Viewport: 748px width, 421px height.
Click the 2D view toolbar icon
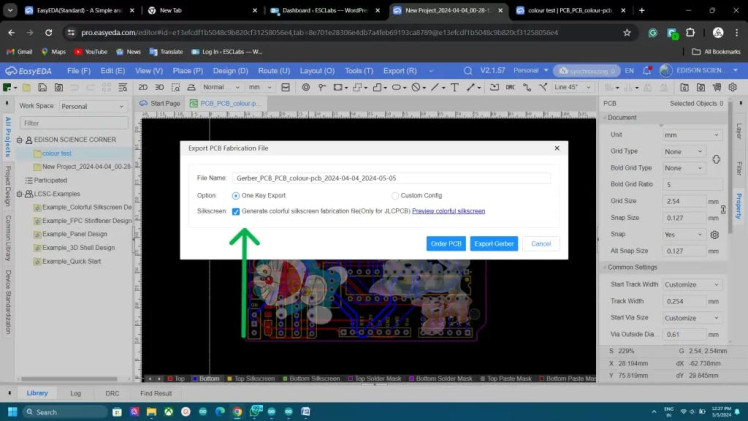click(142, 87)
